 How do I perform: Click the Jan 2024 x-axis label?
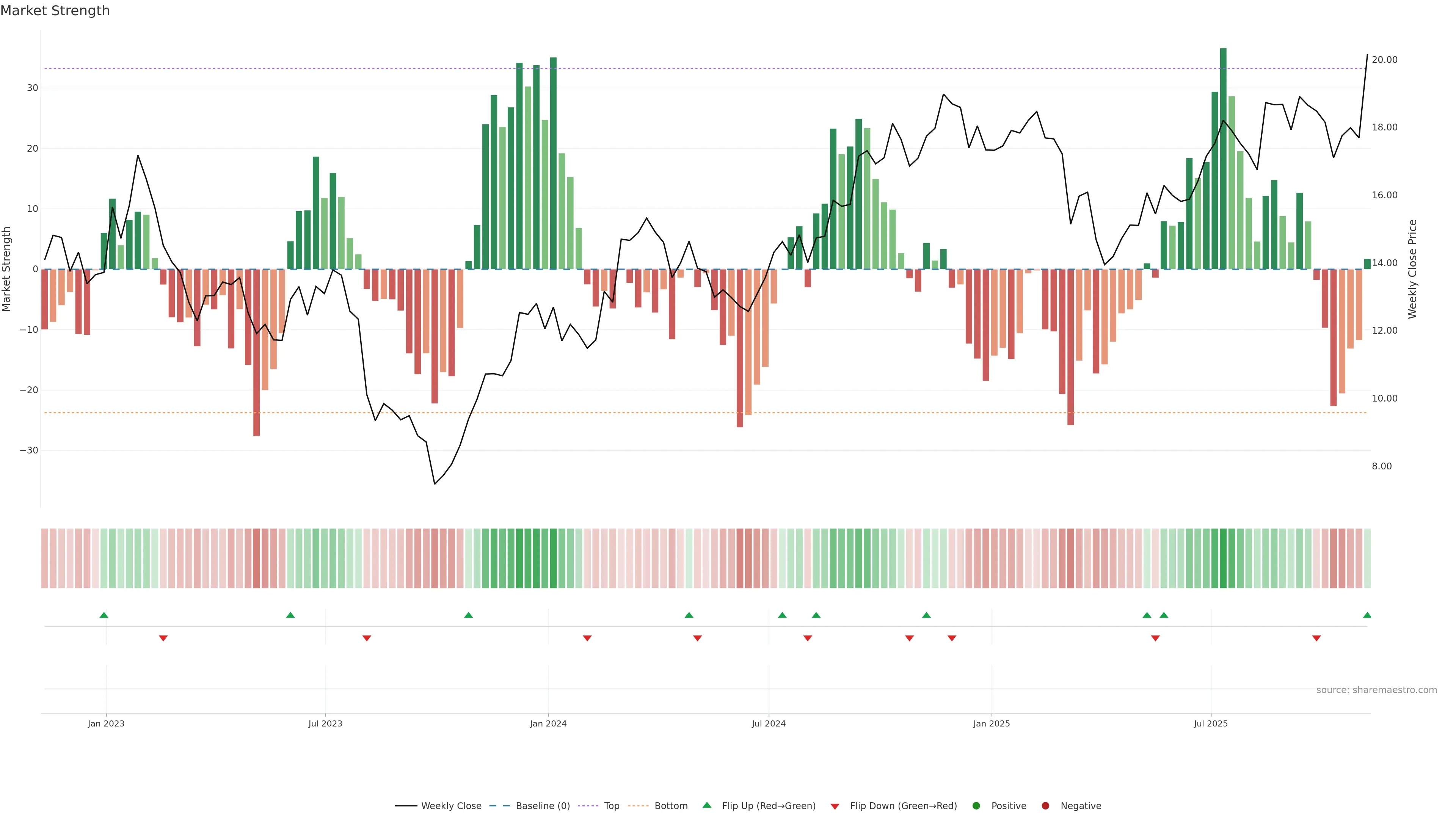coord(548,723)
